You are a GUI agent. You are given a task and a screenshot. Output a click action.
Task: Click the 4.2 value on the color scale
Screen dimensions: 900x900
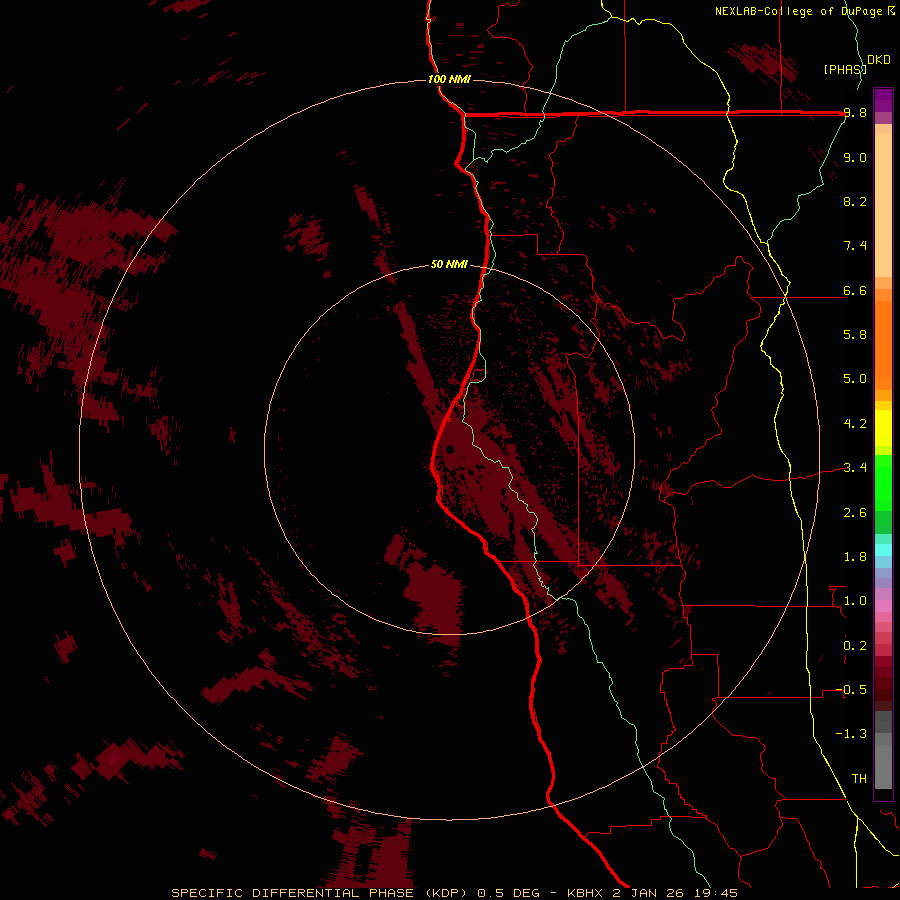click(x=855, y=424)
